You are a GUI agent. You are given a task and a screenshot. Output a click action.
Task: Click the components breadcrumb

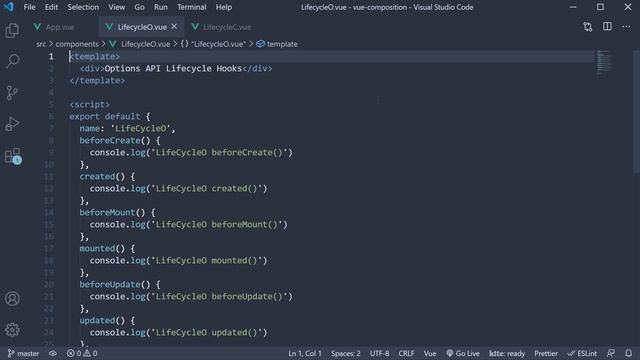pos(77,44)
